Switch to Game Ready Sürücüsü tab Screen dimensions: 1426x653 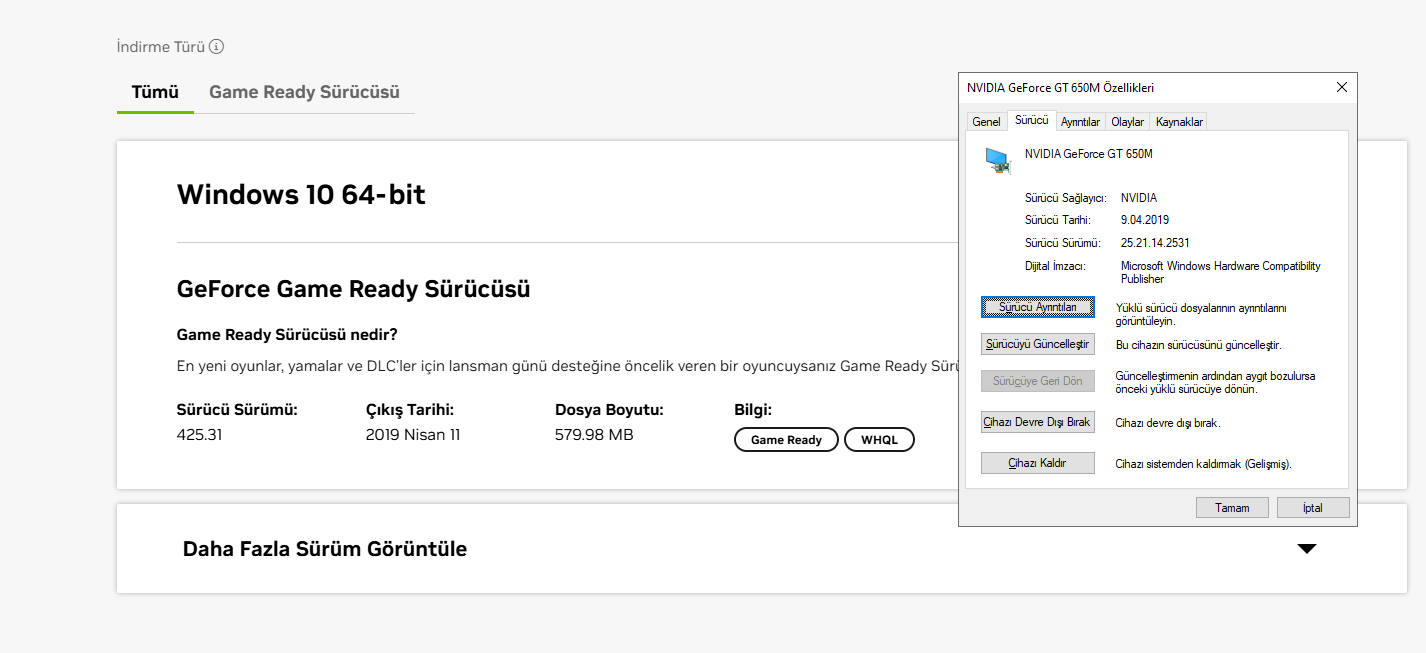coord(304,92)
